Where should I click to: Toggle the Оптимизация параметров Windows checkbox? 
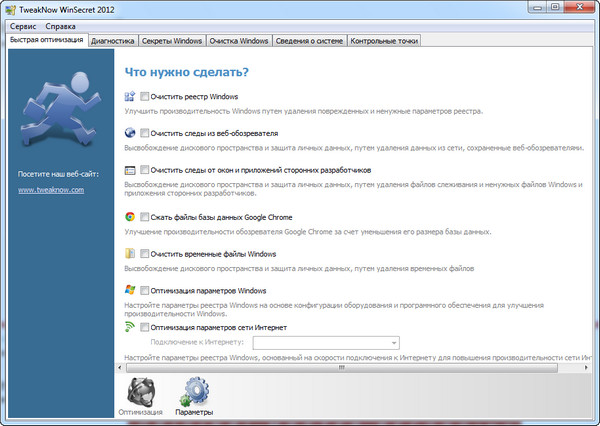tap(144, 291)
